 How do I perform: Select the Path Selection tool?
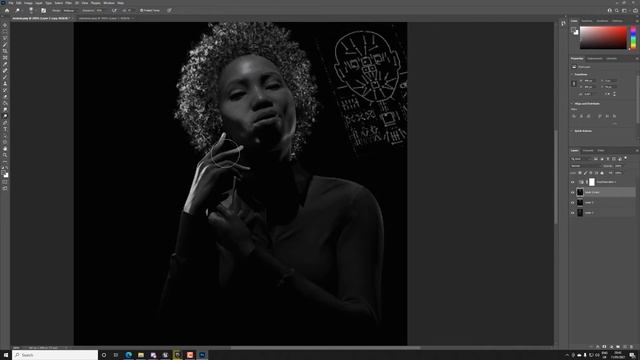pyautogui.click(x=5, y=136)
